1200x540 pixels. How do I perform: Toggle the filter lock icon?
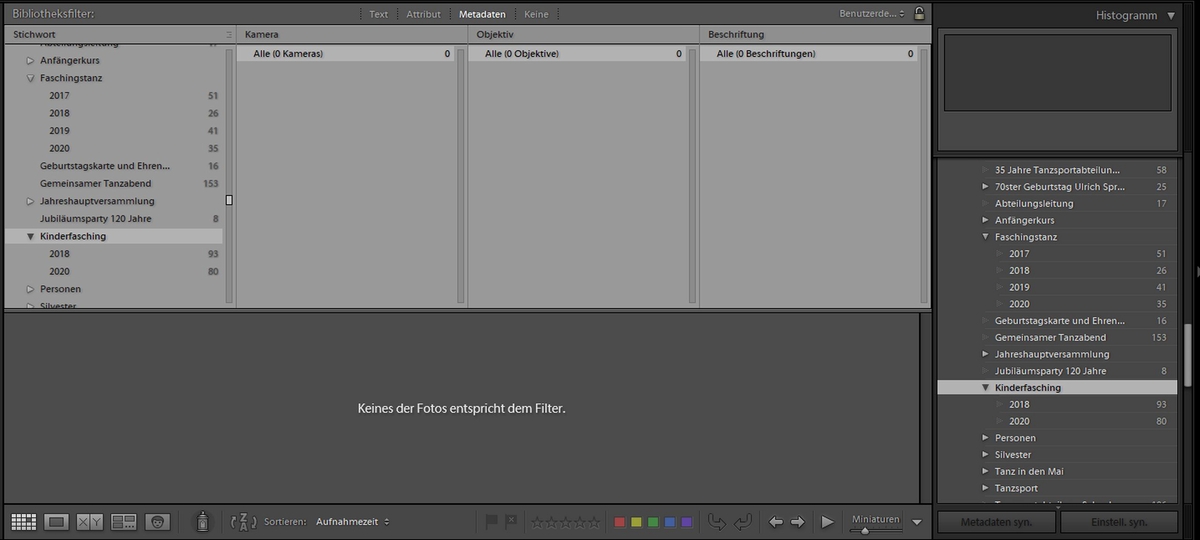(919, 14)
